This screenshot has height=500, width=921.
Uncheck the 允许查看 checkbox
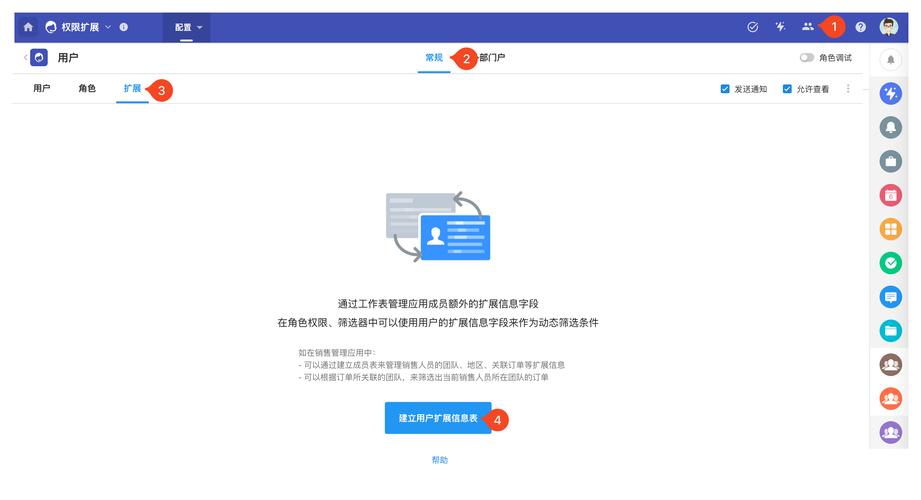787,89
